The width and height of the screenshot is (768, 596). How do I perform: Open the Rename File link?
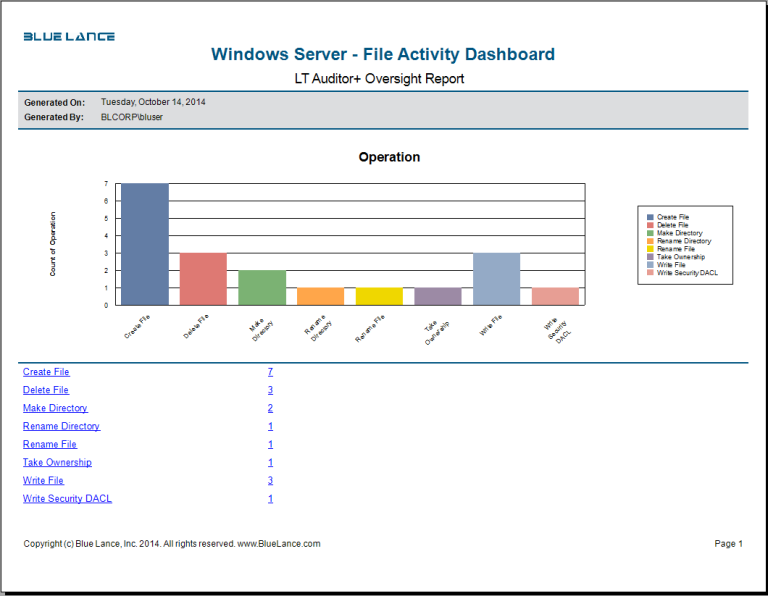49,444
